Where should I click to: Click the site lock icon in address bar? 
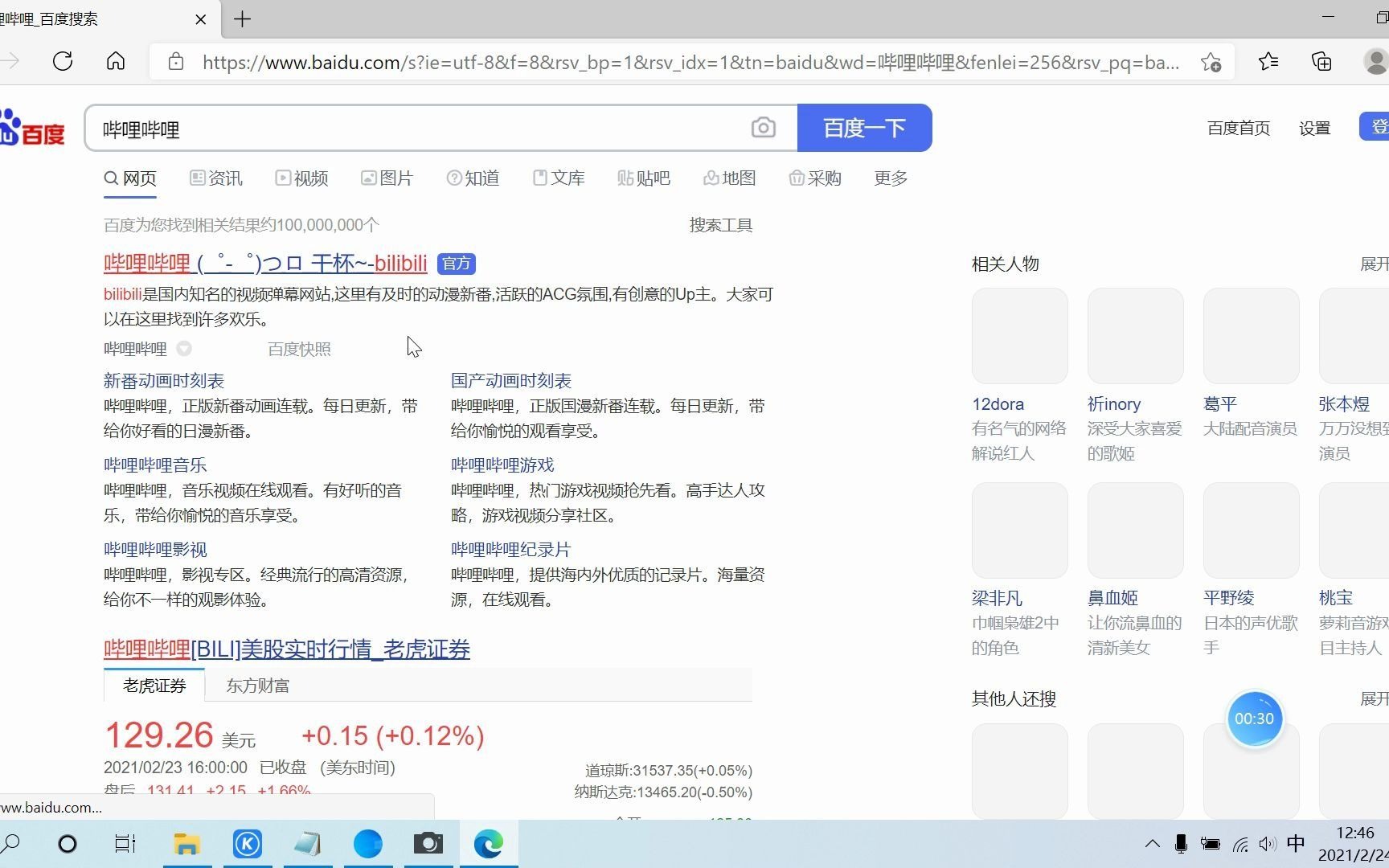pos(176,62)
